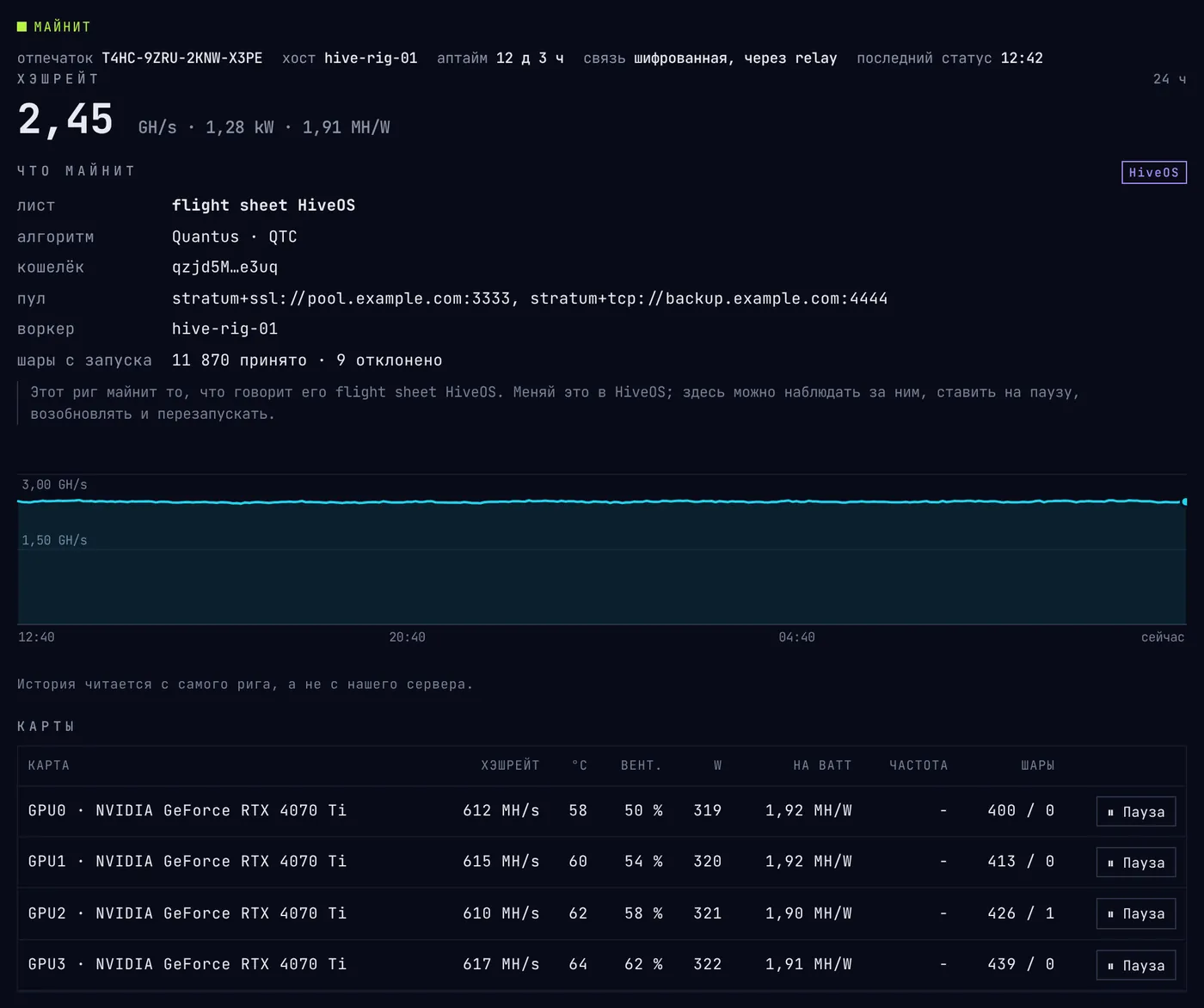Click the ЧАСТОТА column header
Screen dimensions: 1204x1008
click(x=918, y=765)
